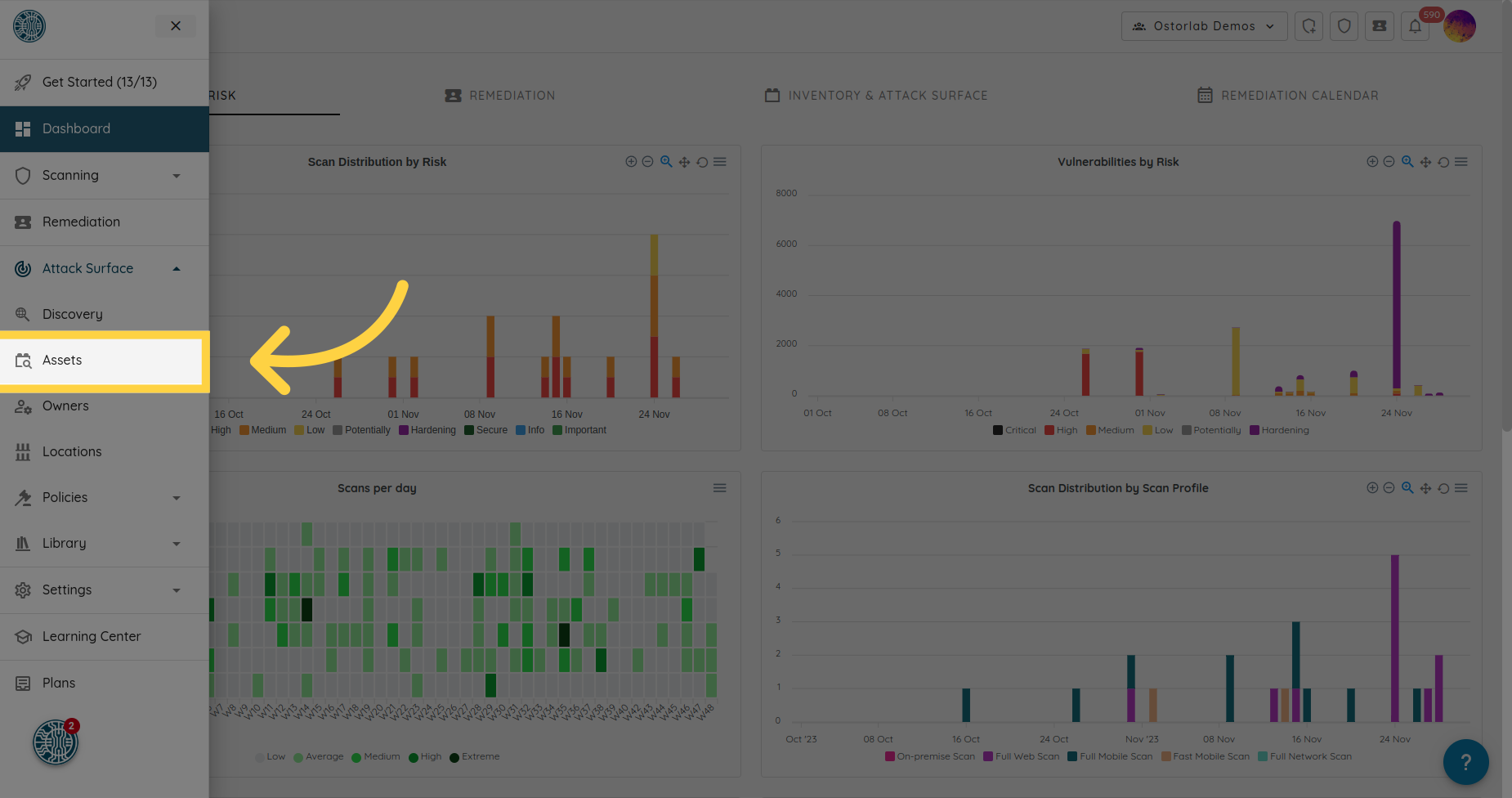This screenshot has width=1512, height=798.
Task: Open the notifications bell icon
Action: [1415, 26]
